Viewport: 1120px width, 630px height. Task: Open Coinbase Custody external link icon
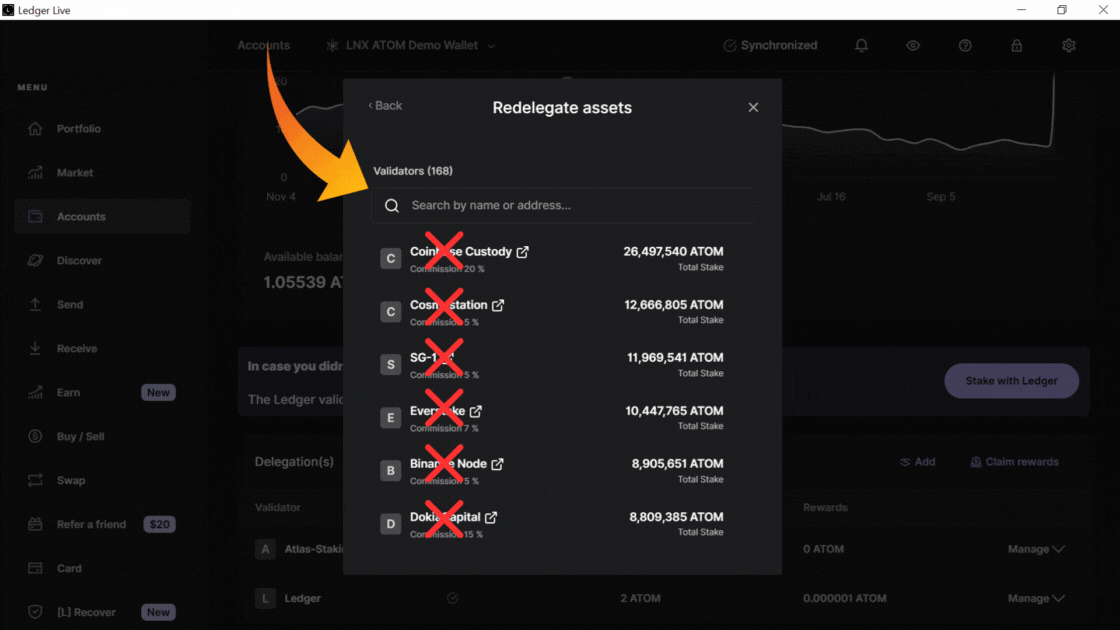(522, 252)
